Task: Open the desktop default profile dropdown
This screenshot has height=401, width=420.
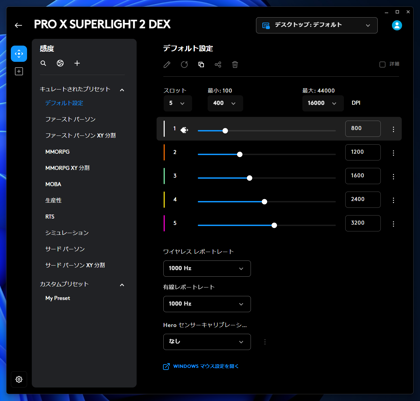Action: tap(317, 25)
